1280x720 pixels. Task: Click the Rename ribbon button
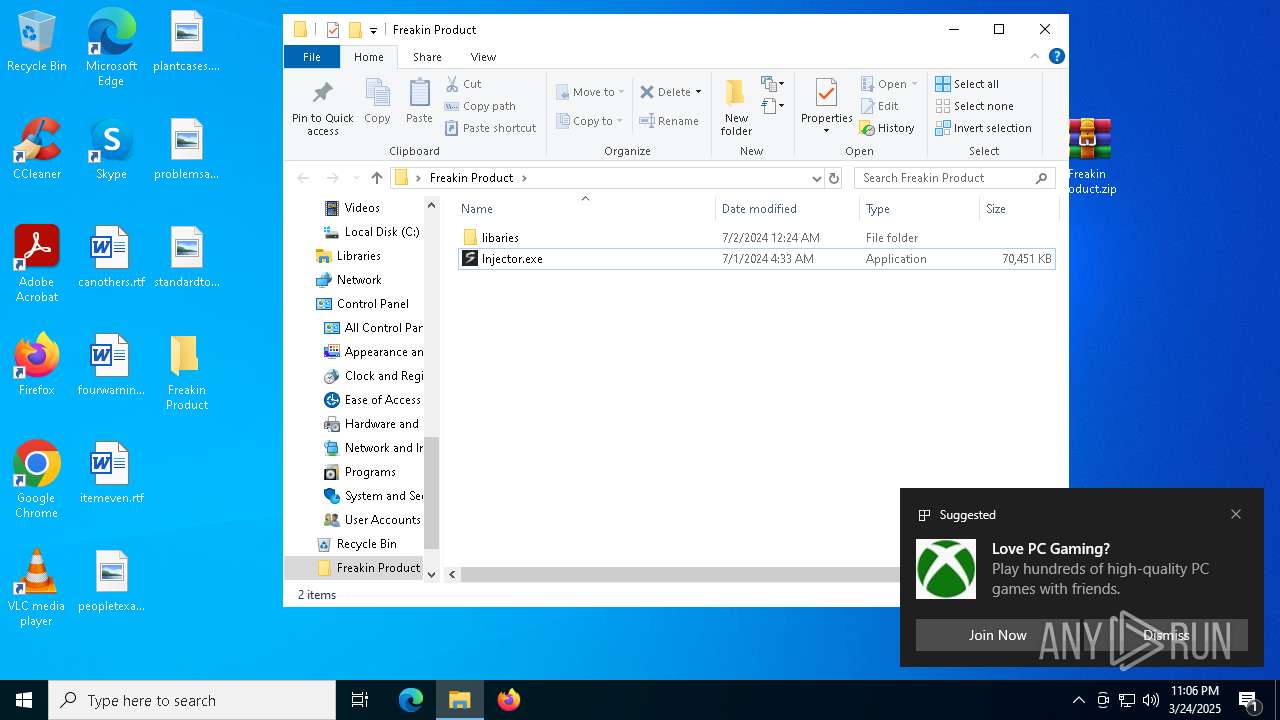tap(670, 121)
